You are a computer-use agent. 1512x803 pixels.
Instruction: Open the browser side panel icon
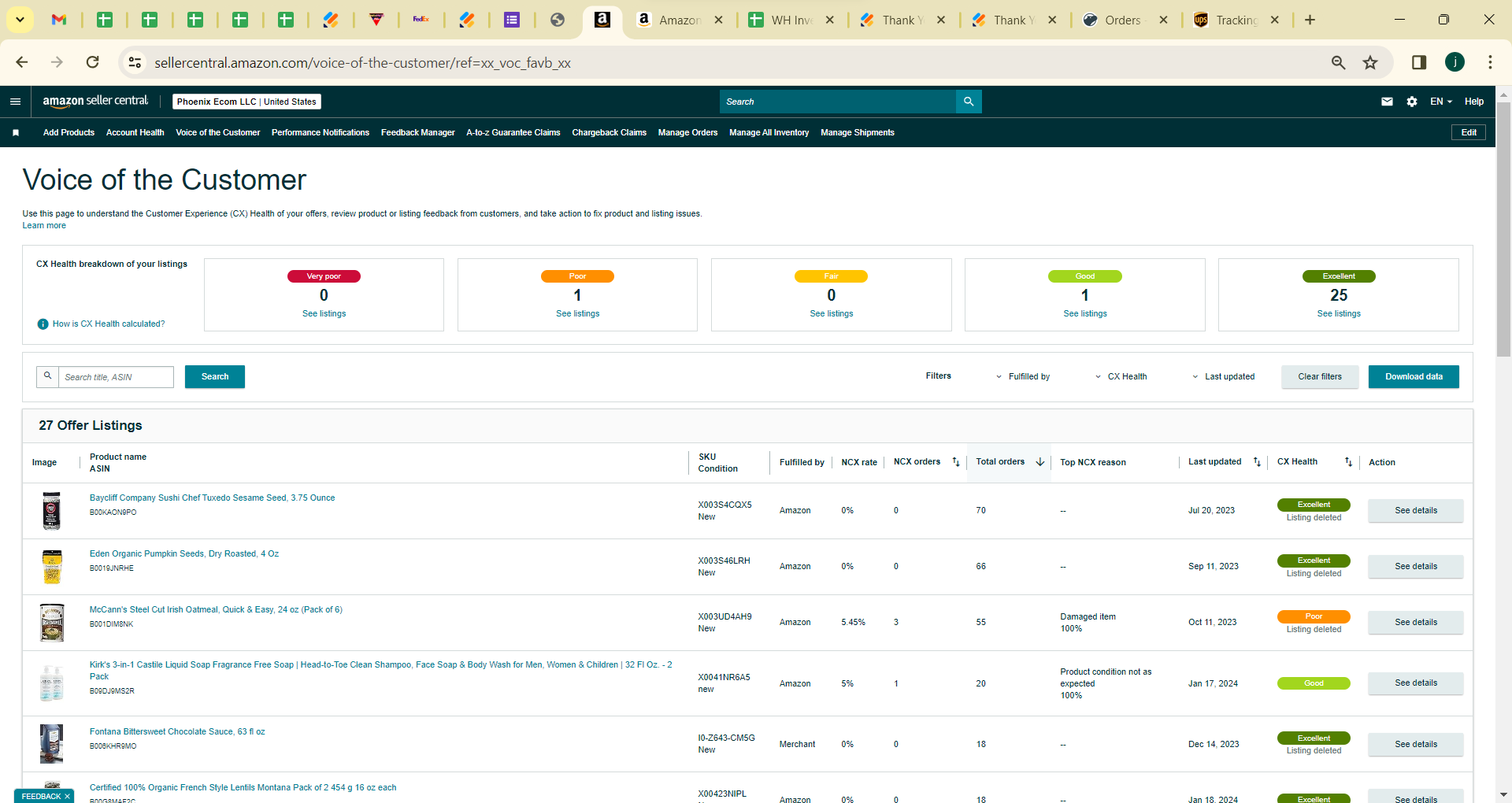[x=1419, y=62]
